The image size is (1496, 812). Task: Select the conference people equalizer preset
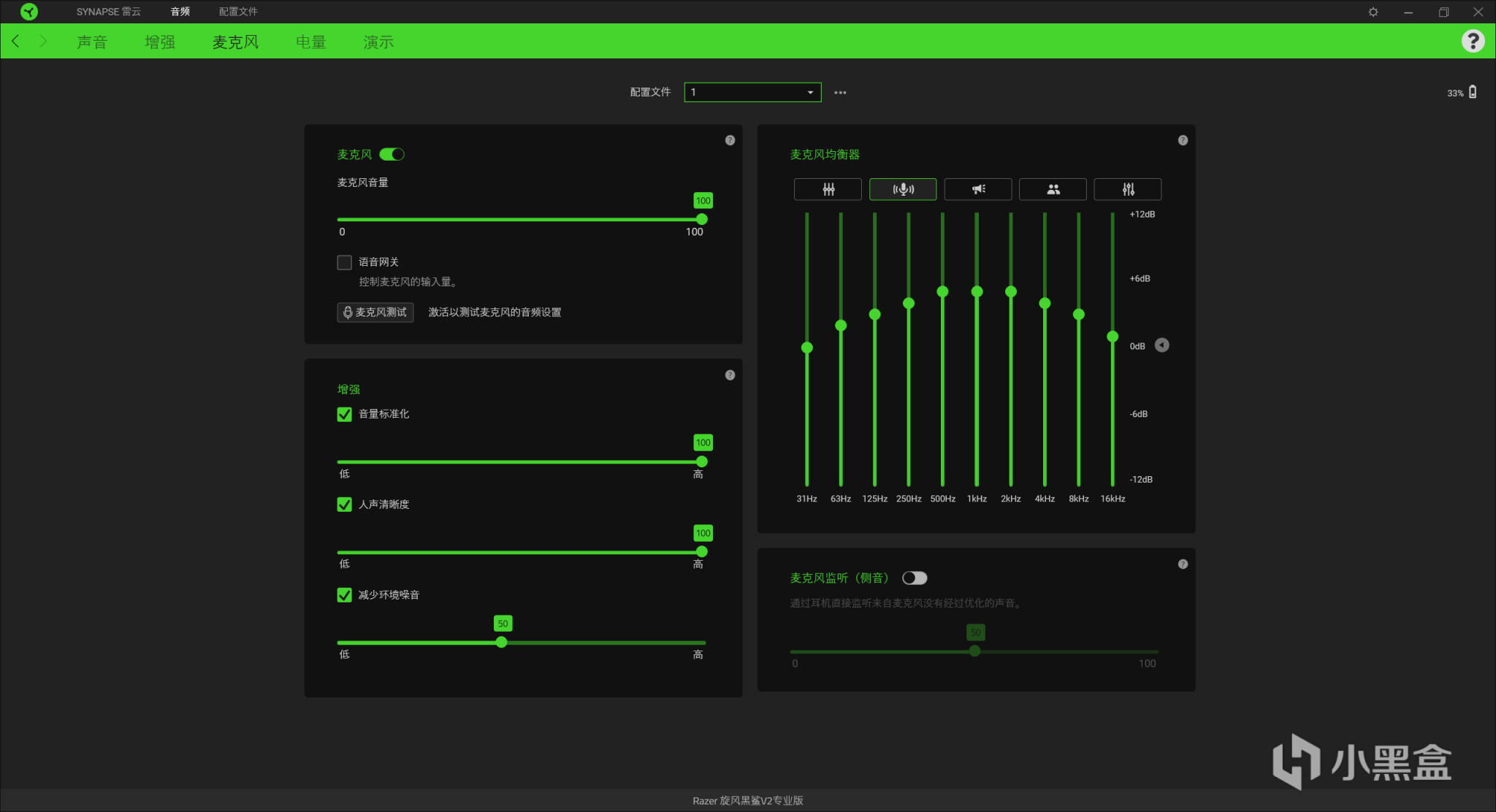1053,189
